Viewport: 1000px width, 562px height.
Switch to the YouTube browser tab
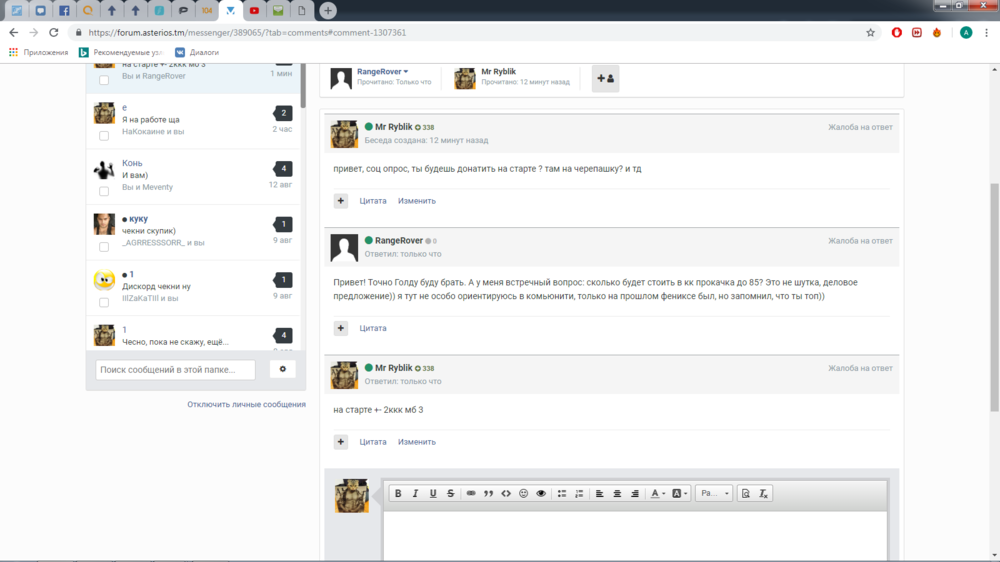pos(254,10)
